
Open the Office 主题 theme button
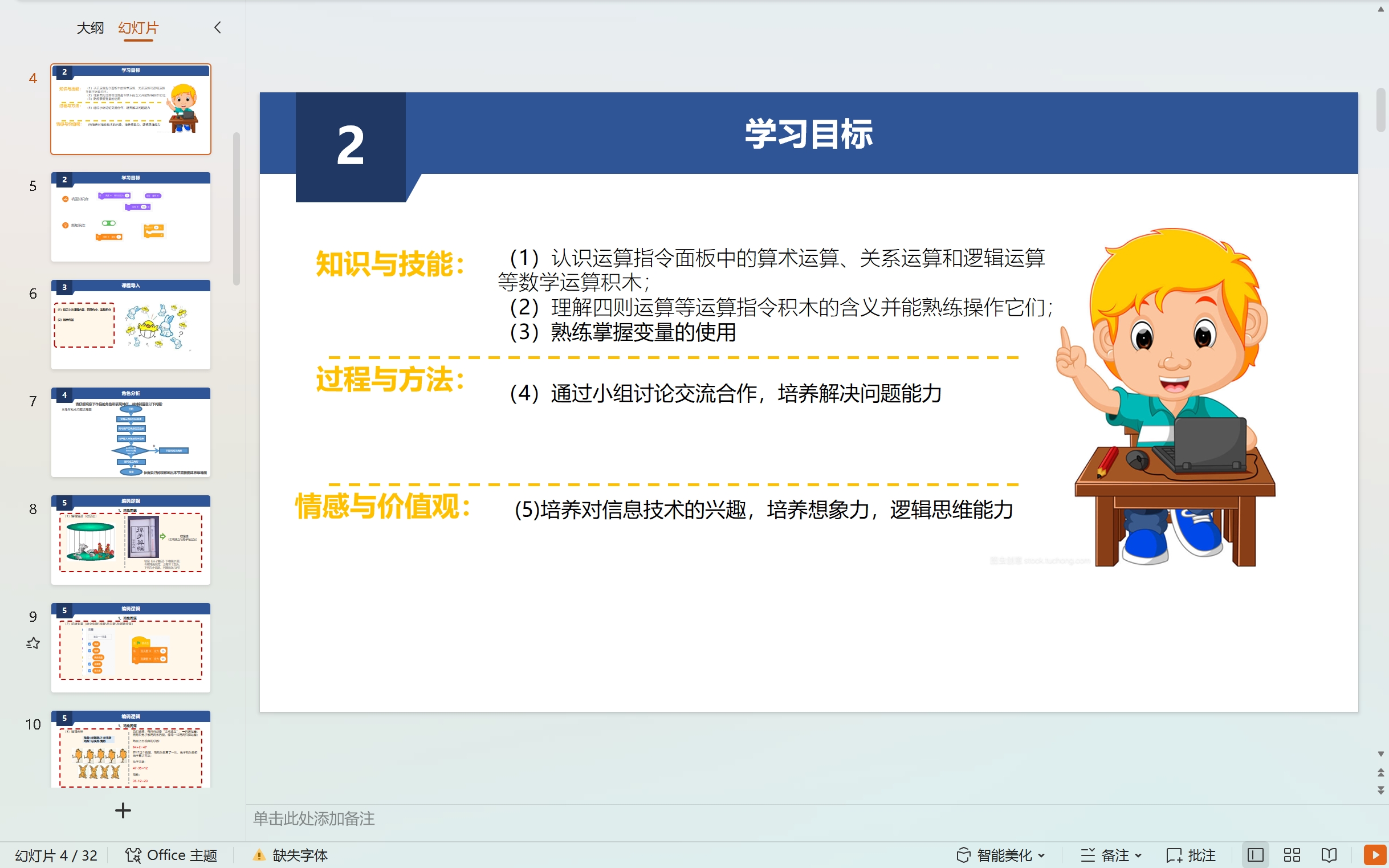click(x=171, y=855)
